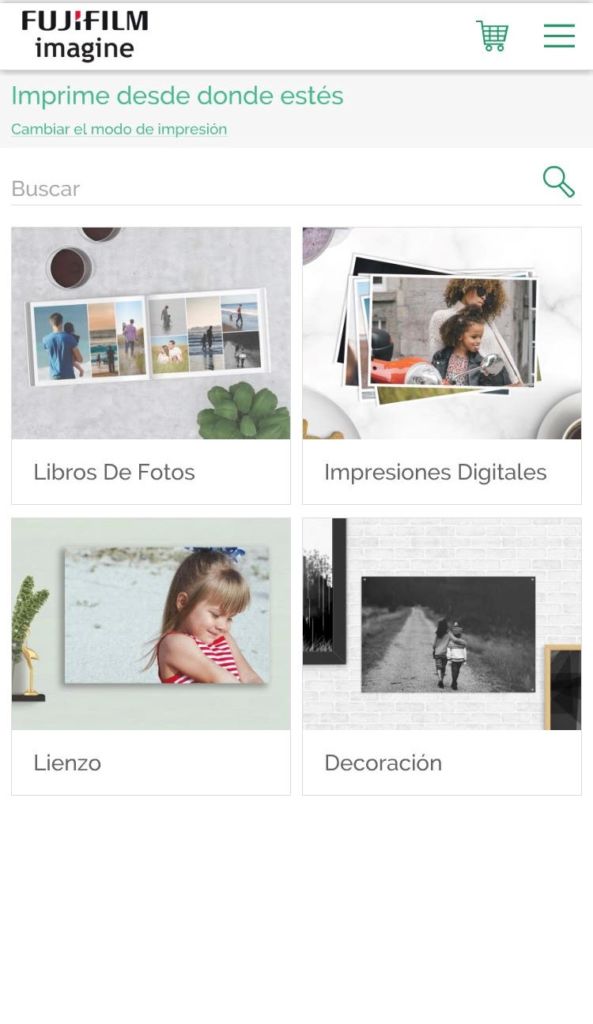Tap the magnifying glass search icon
Viewport: 593px width, 1024px height.
559,182
